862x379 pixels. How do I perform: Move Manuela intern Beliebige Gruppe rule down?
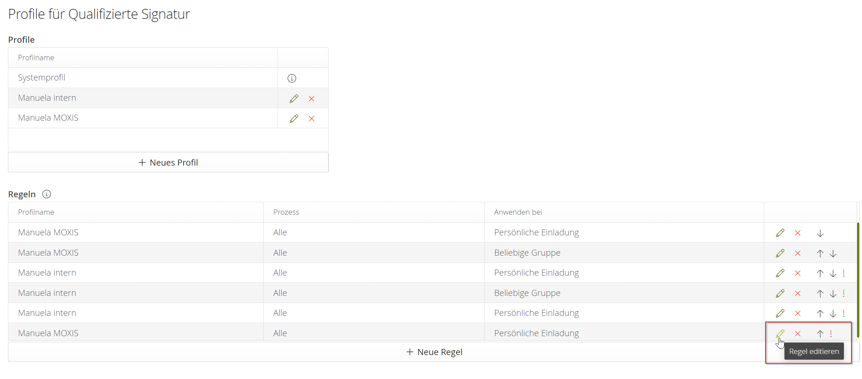point(833,294)
